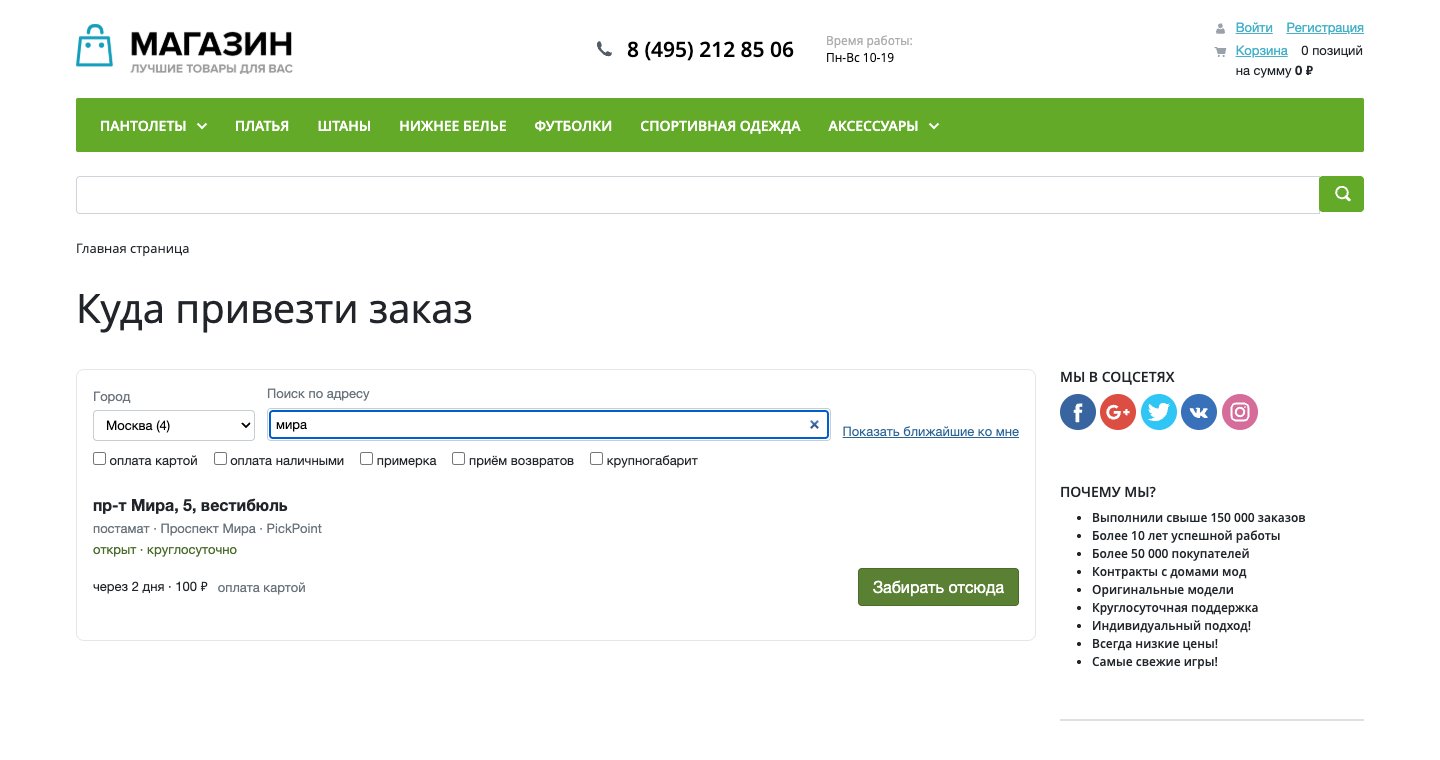Clear the address search with the x icon
This screenshot has height=760, width=1440.
[814, 425]
